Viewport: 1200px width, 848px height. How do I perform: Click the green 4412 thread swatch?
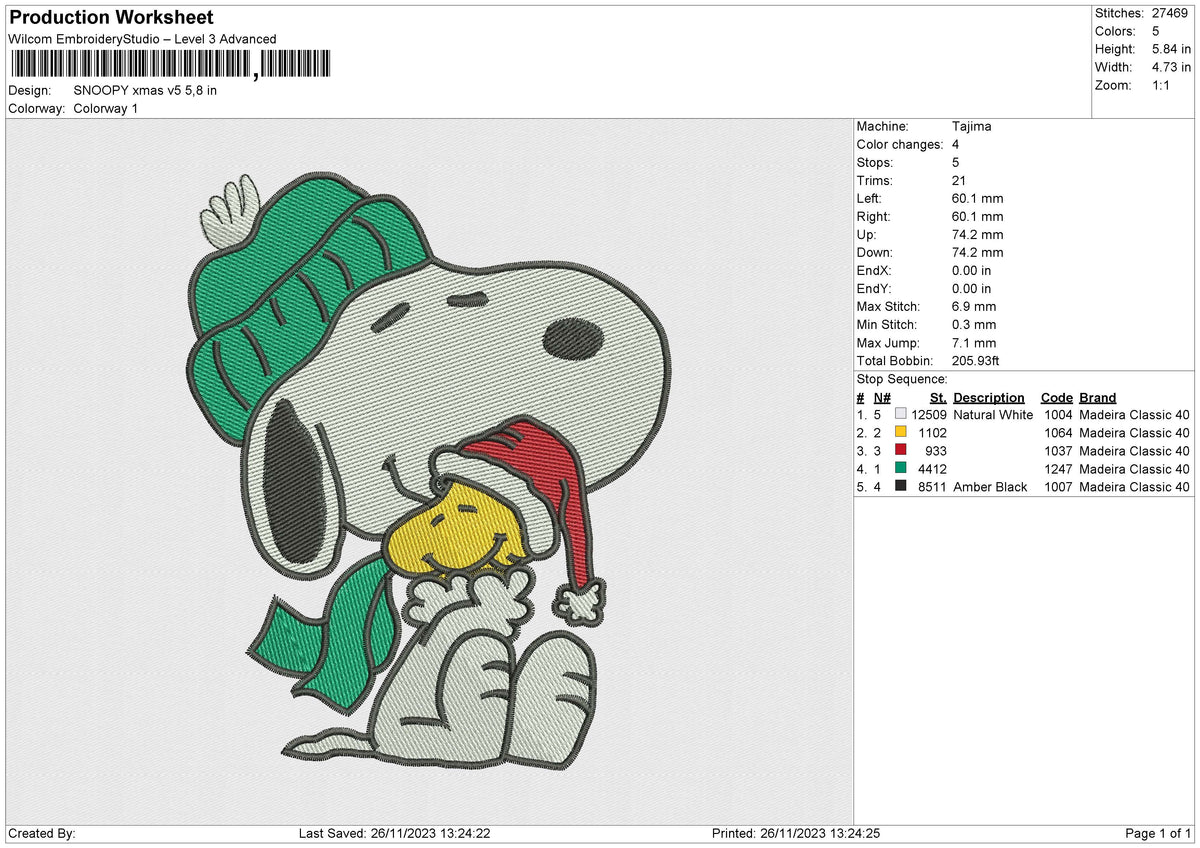[x=901, y=468]
